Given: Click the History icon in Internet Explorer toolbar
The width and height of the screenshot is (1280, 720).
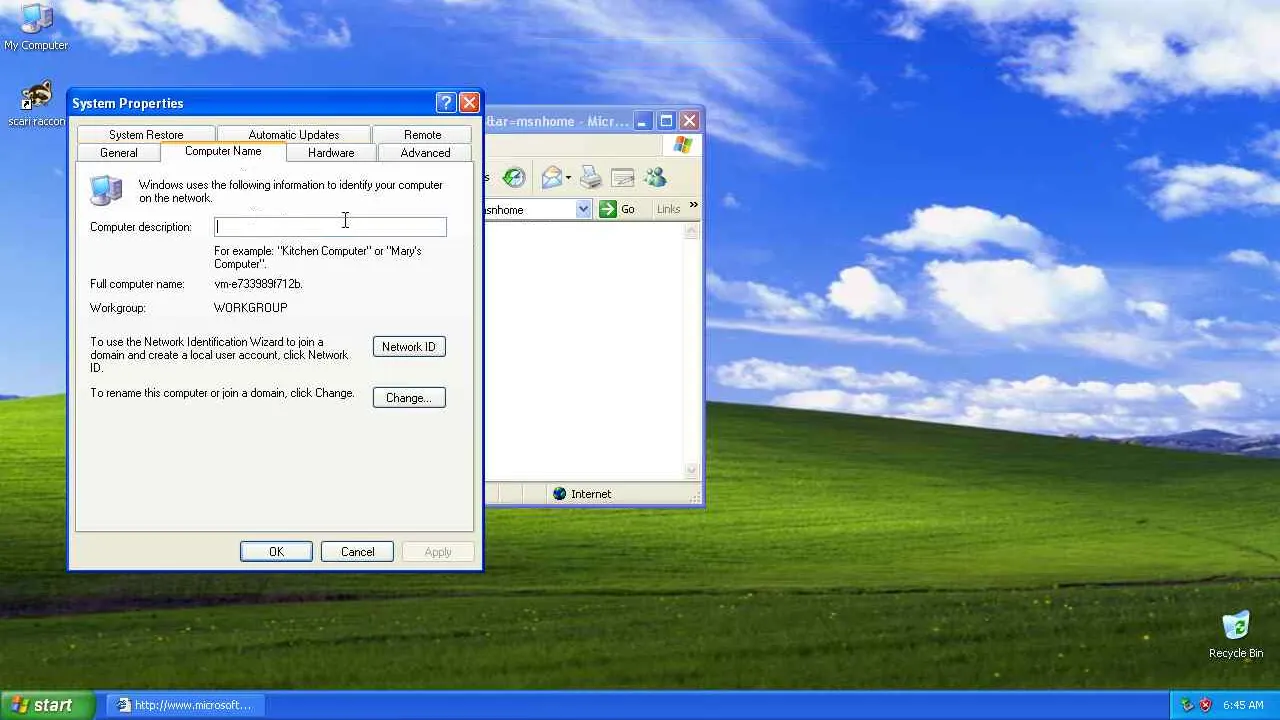Looking at the screenshot, I should click(x=514, y=178).
